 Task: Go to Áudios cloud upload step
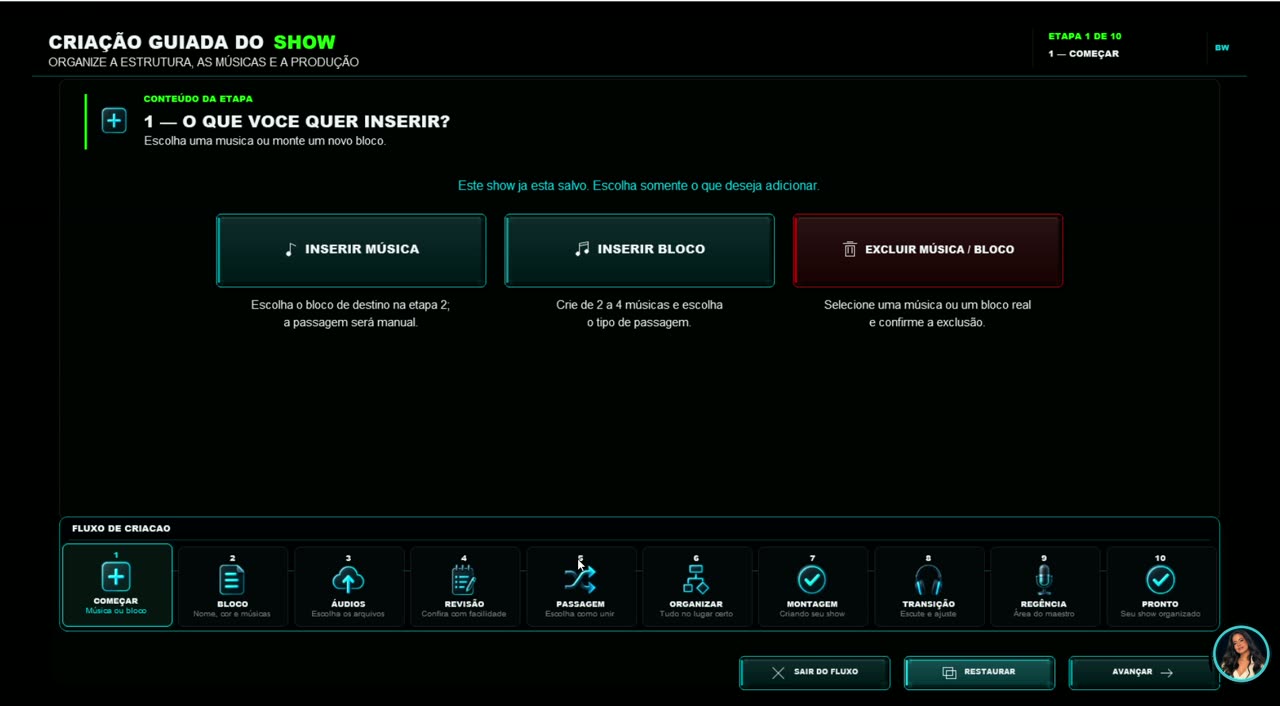tap(348, 579)
